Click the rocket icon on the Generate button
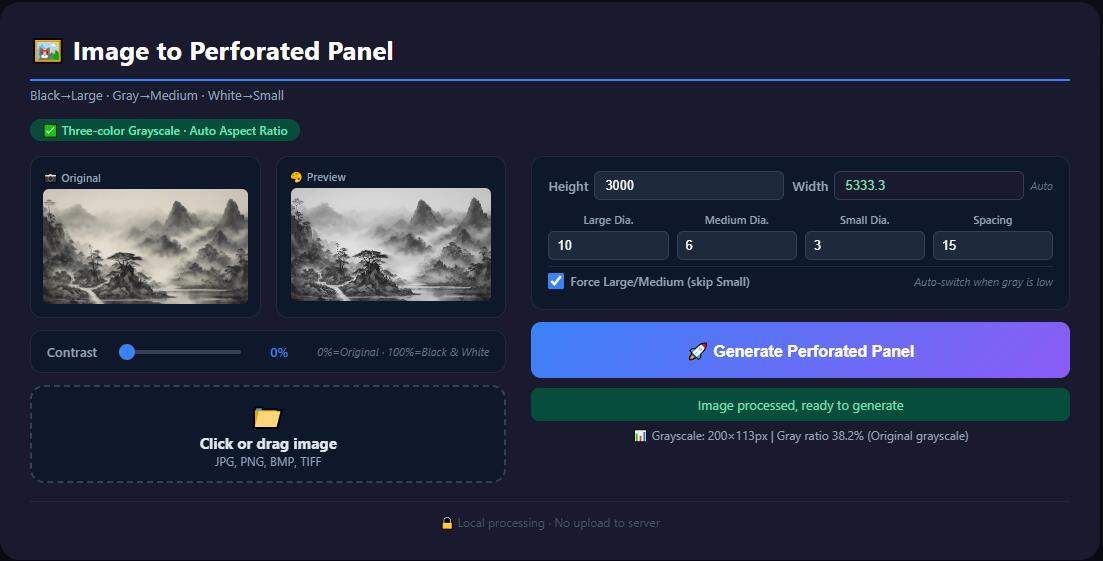The image size is (1103, 561). coord(697,351)
